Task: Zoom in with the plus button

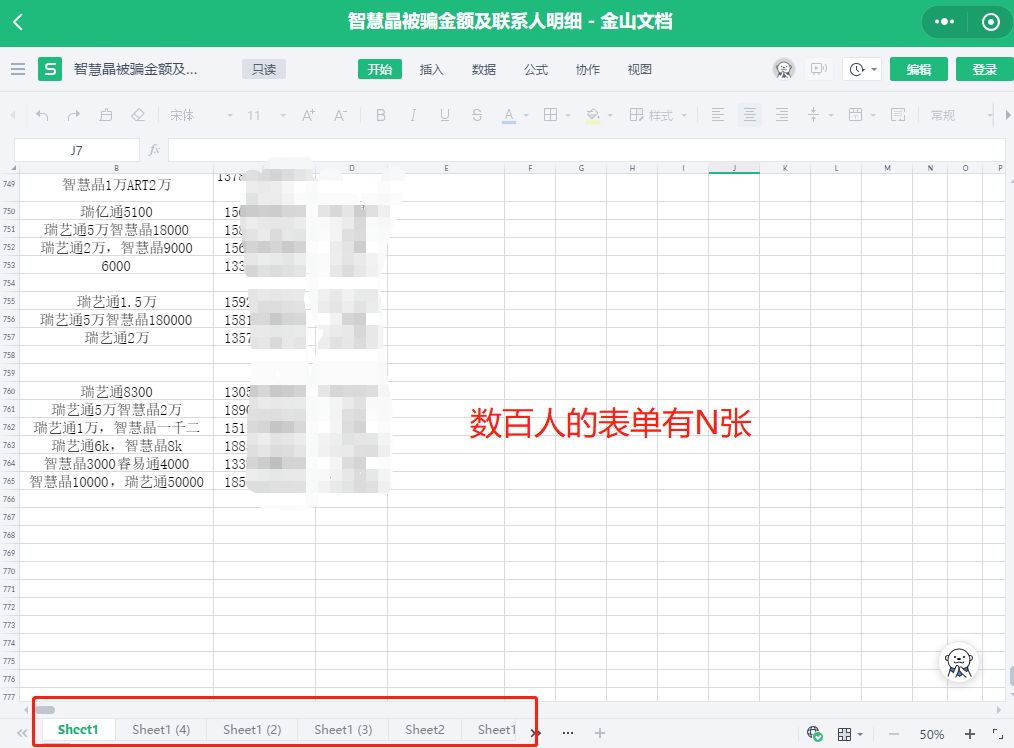Action: pyautogui.click(x=969, y=734)
